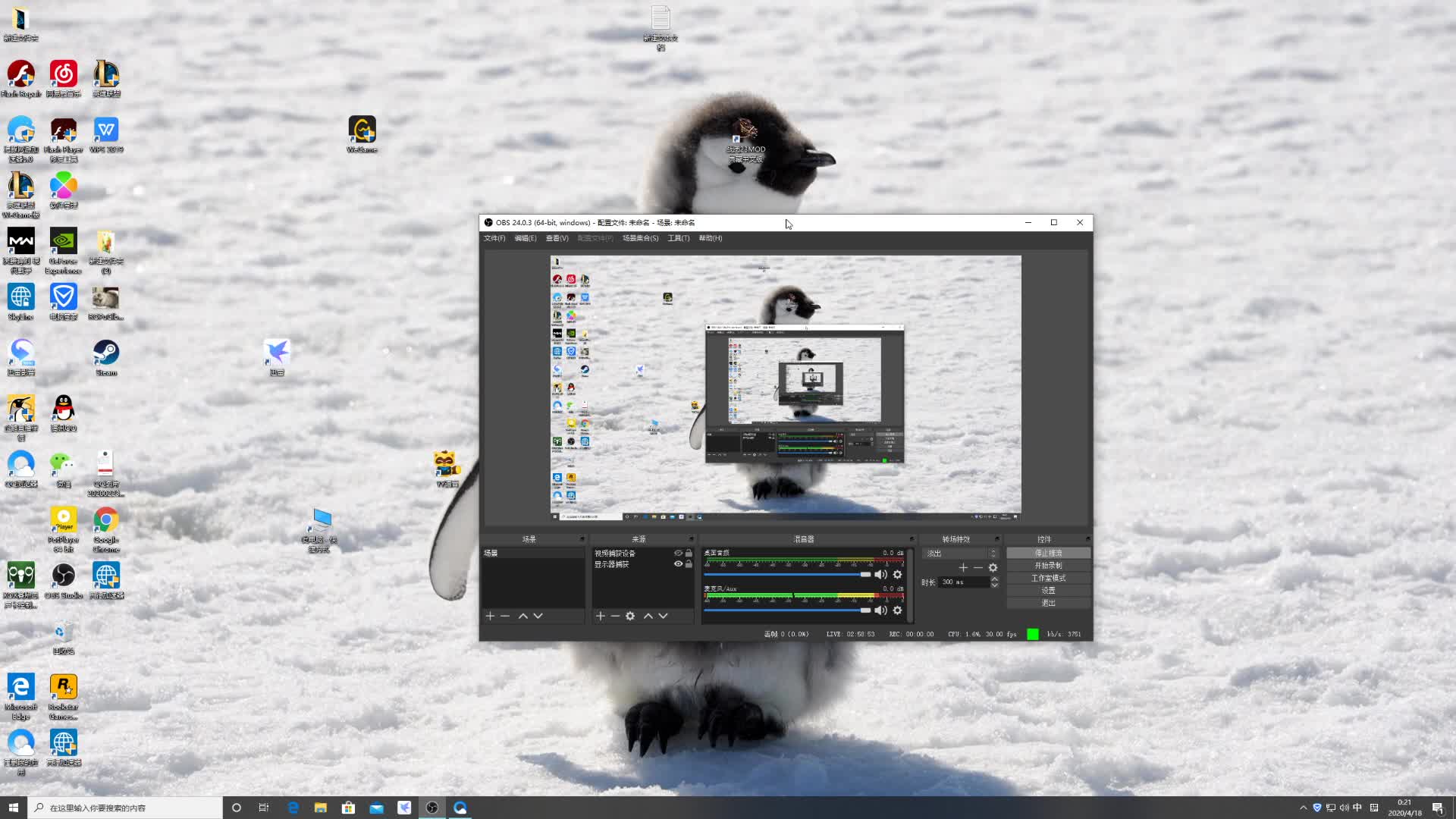The height and width of the screenshot is (819, 1456).
Task: Increase transition duration with up arrow
Action: click(x=994, y=579)
